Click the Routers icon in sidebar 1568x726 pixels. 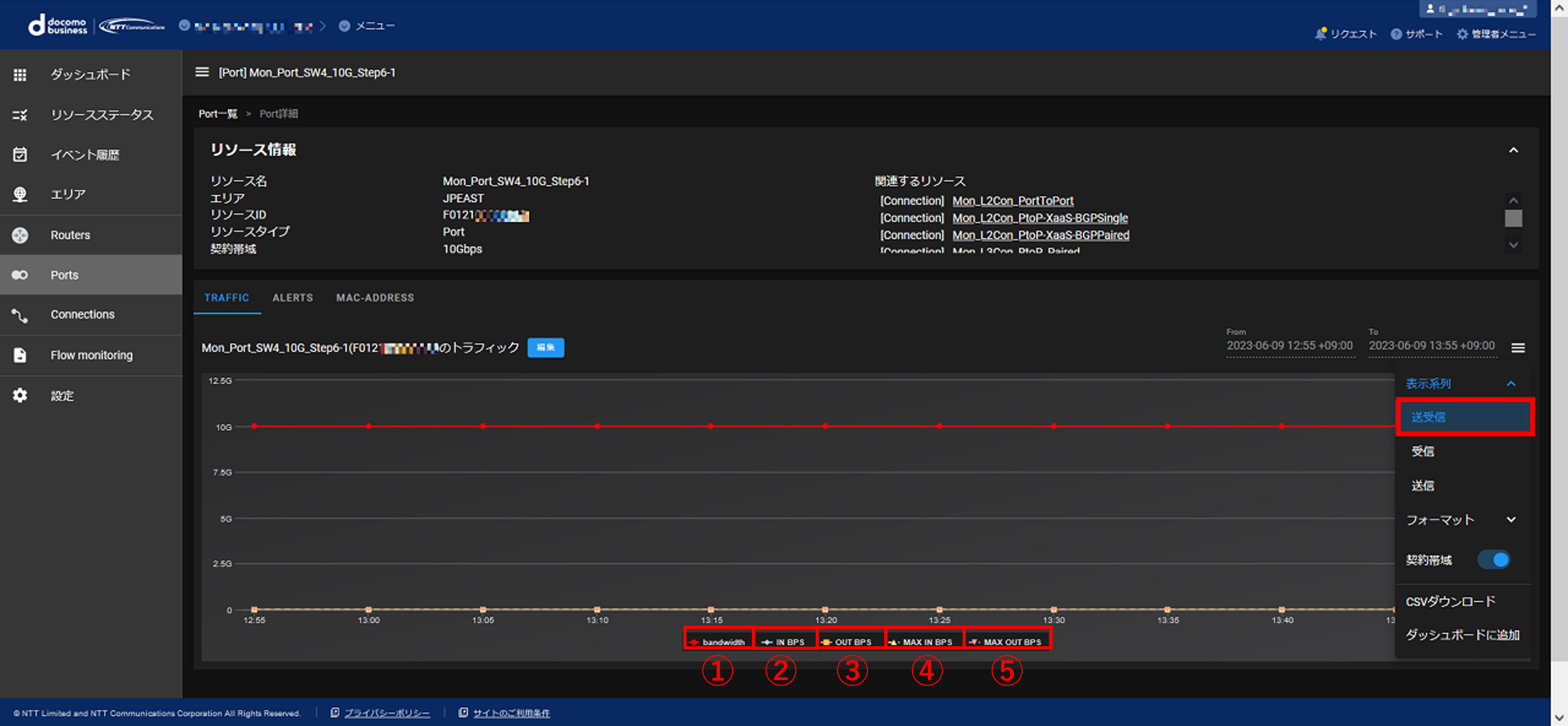point(20,234)
